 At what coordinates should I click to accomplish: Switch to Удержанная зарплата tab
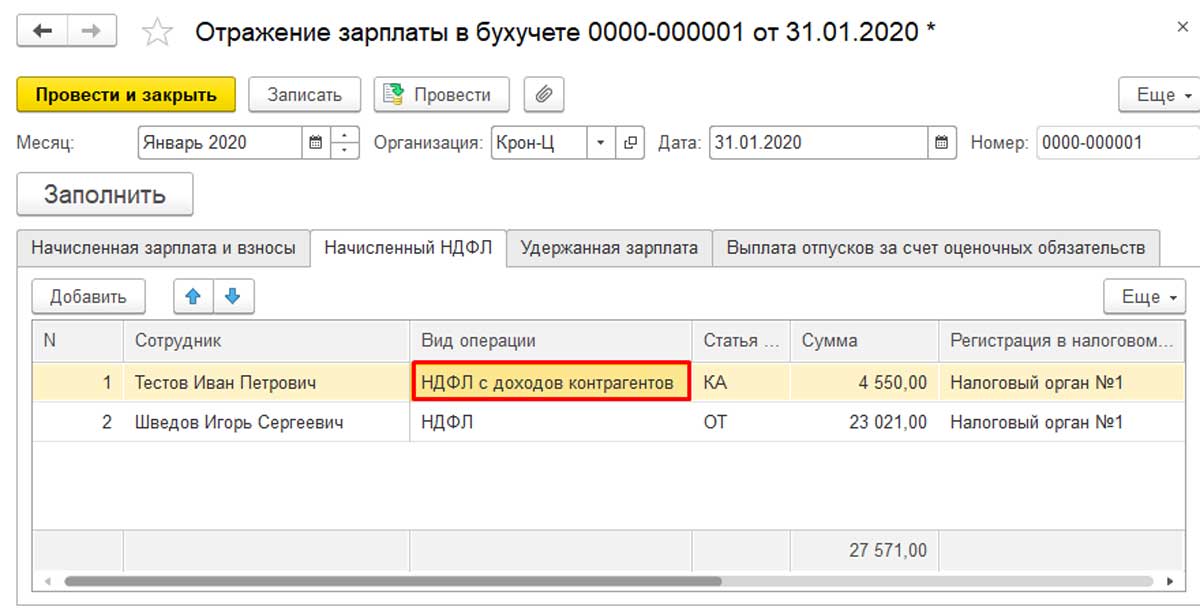point(609,248)
